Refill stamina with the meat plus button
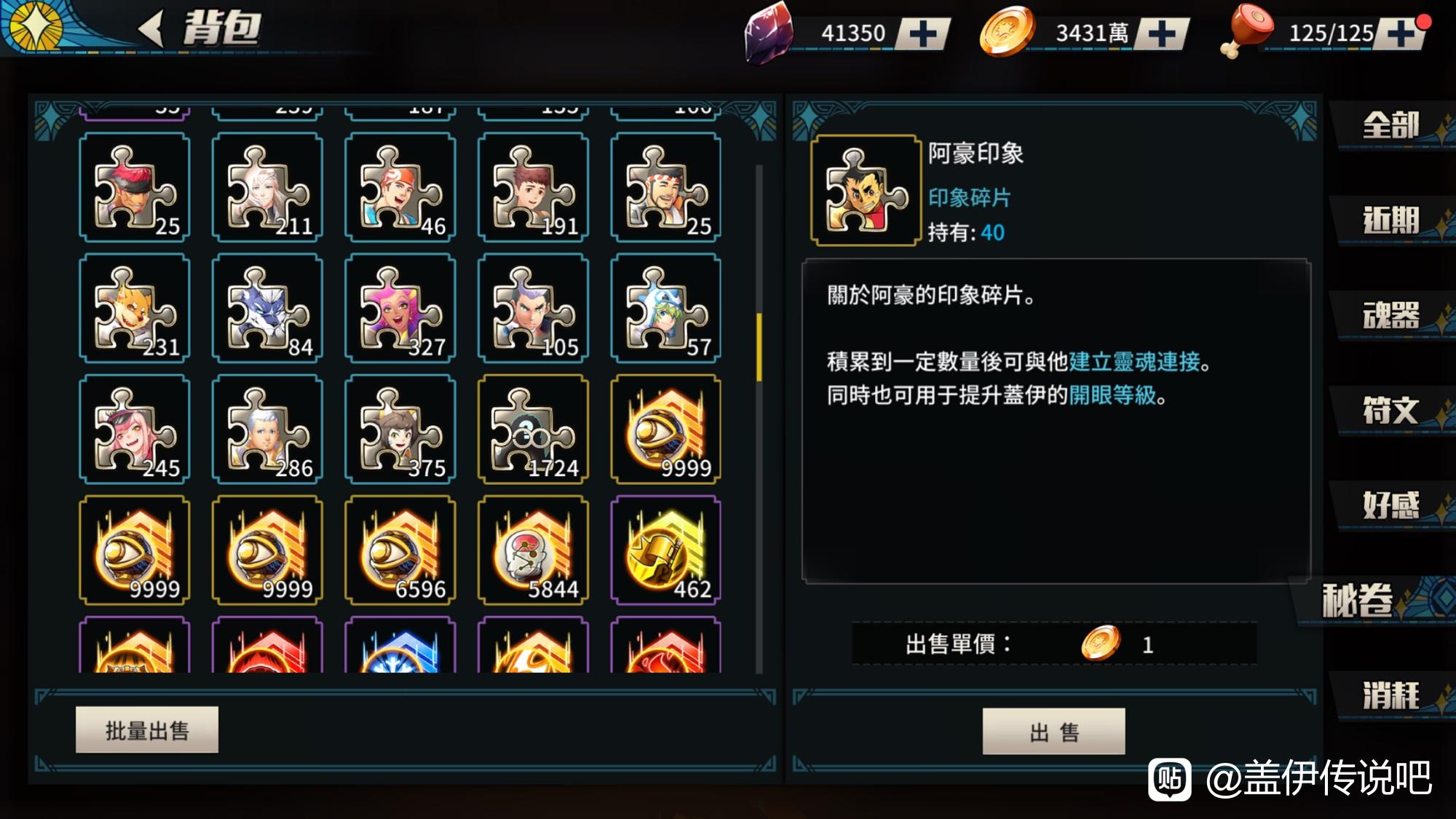This screenshot has height=819, width=1456. (x=1399, y=33)
